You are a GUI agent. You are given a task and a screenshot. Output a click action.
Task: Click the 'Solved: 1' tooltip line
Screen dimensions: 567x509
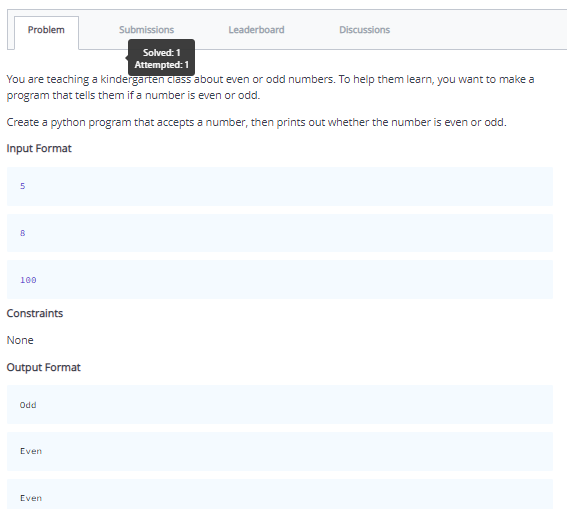point(162,52)
